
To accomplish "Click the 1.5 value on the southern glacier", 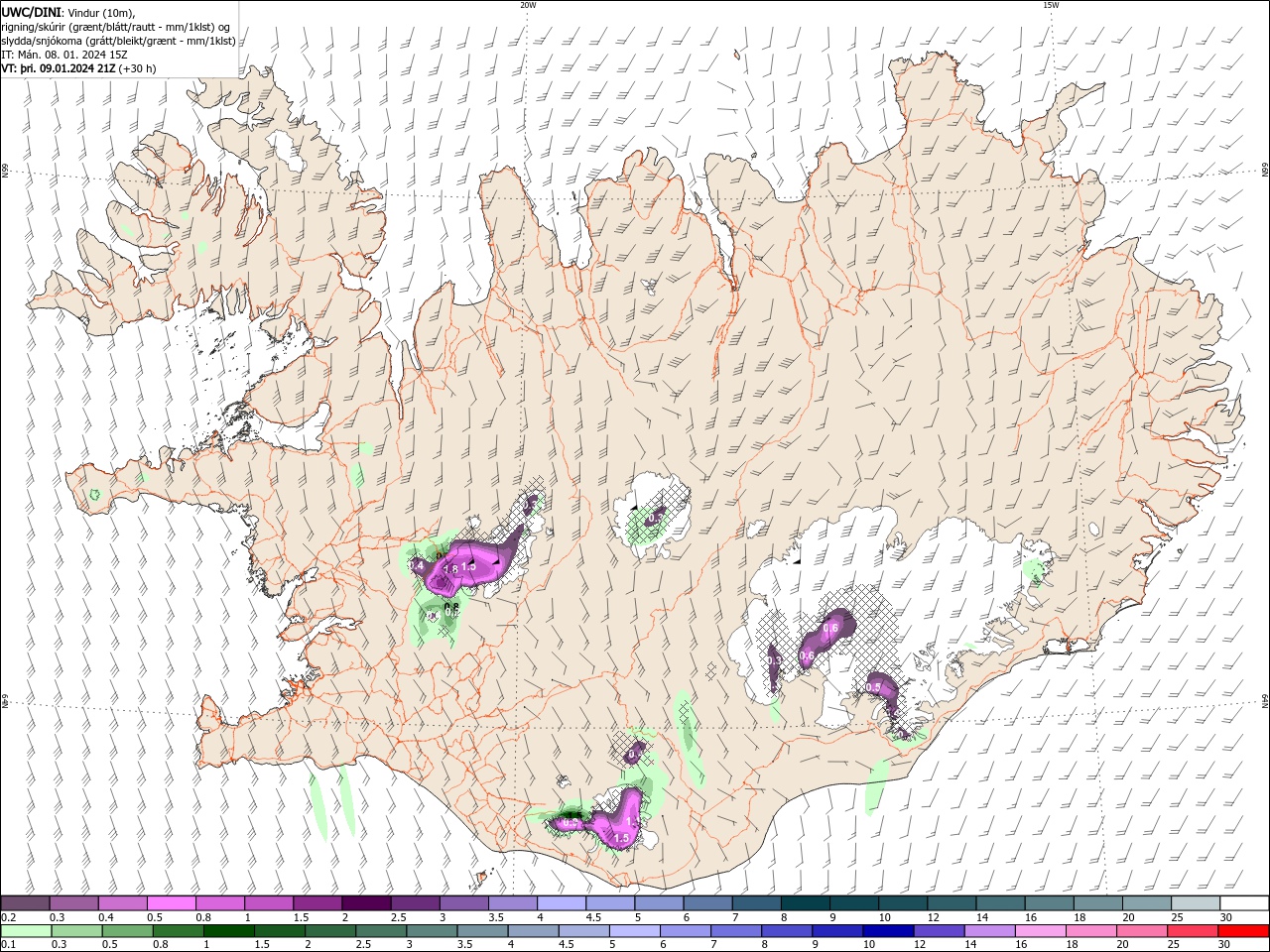I will [x=621, y=838].
